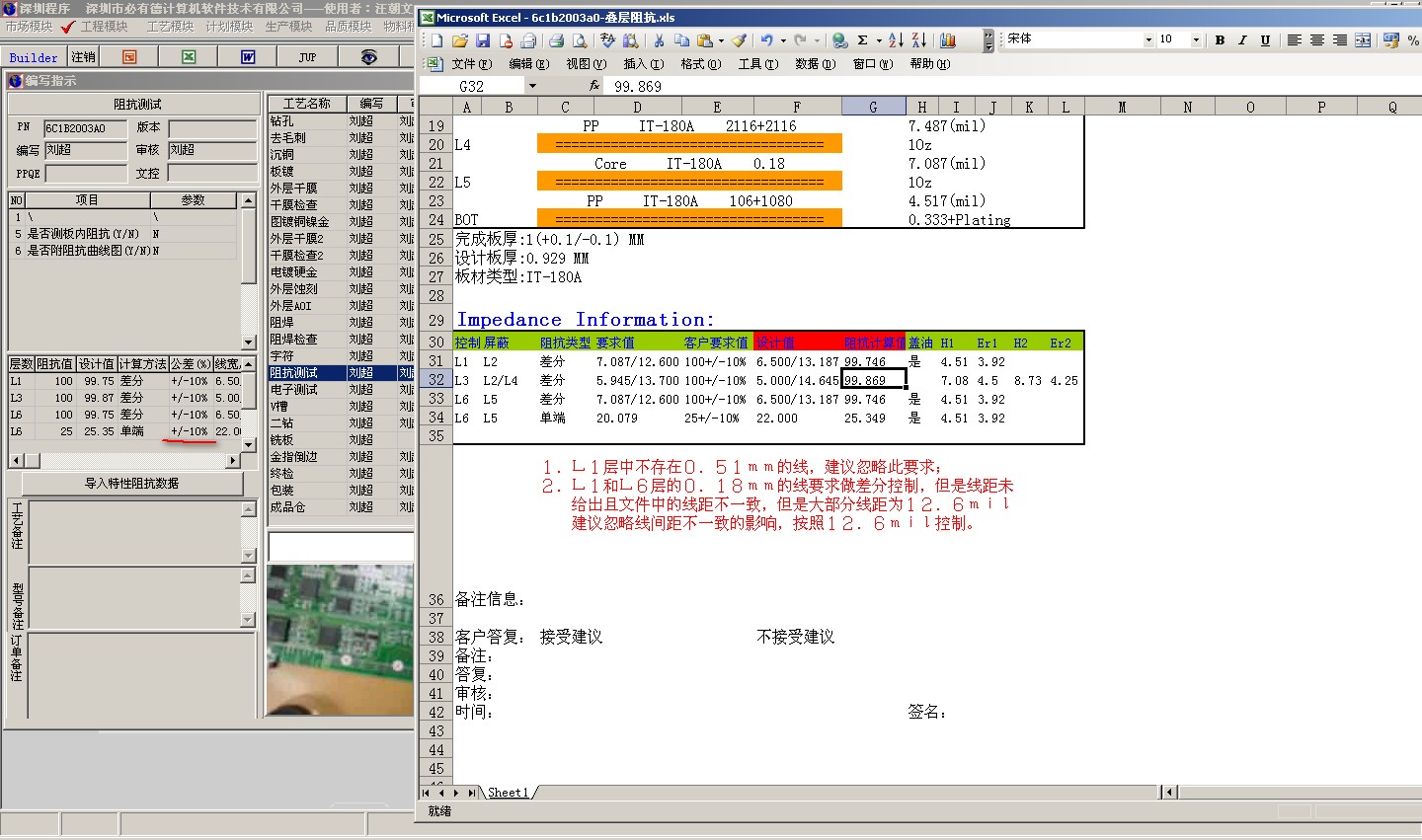Click the Cut scissors icon in Excel
Screen dimensions: 1422x840
click(x=658, y=40)
